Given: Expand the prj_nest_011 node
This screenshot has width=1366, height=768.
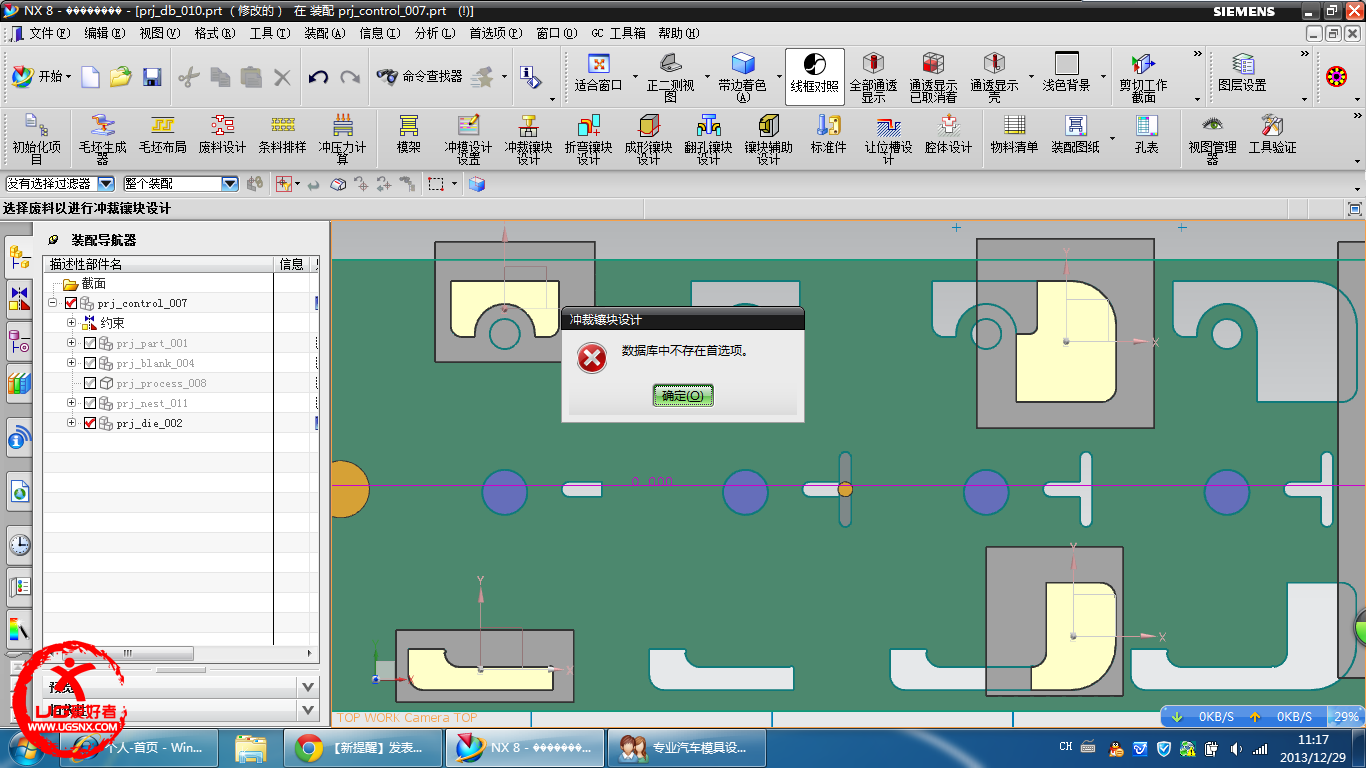Looking at the screenshot, I should pos(71,403).
